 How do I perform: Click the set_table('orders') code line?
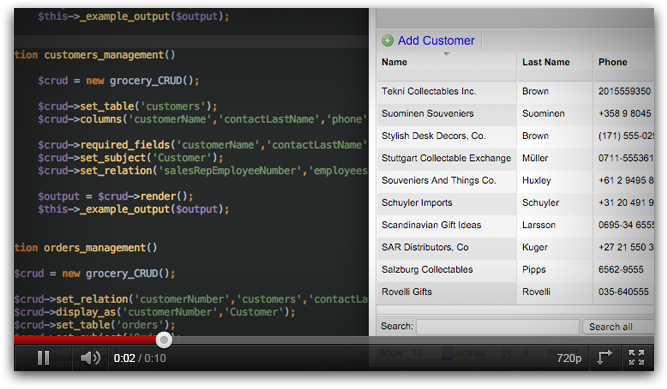tap(95, 325)
